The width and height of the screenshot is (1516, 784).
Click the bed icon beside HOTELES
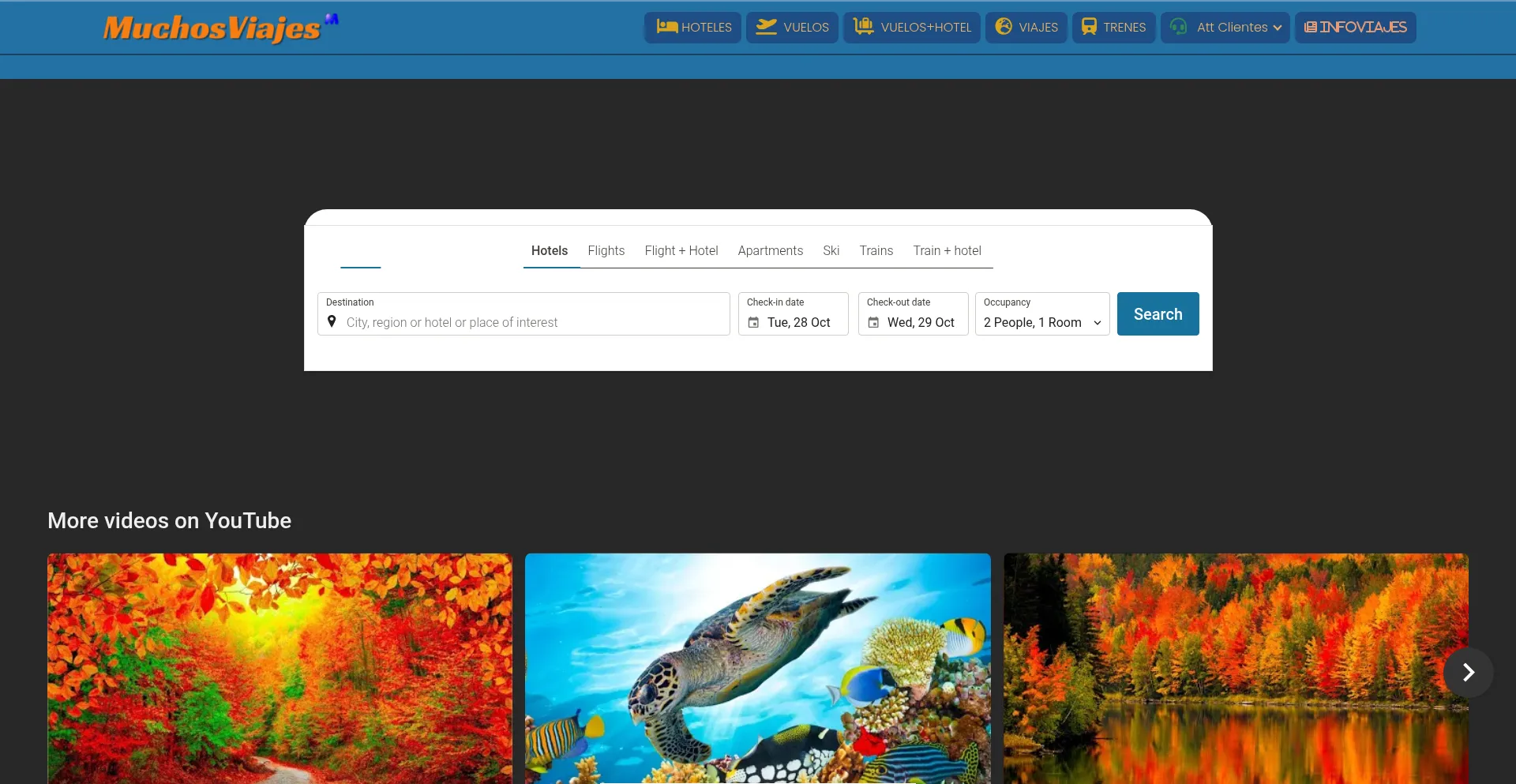[x=666, y=27]
